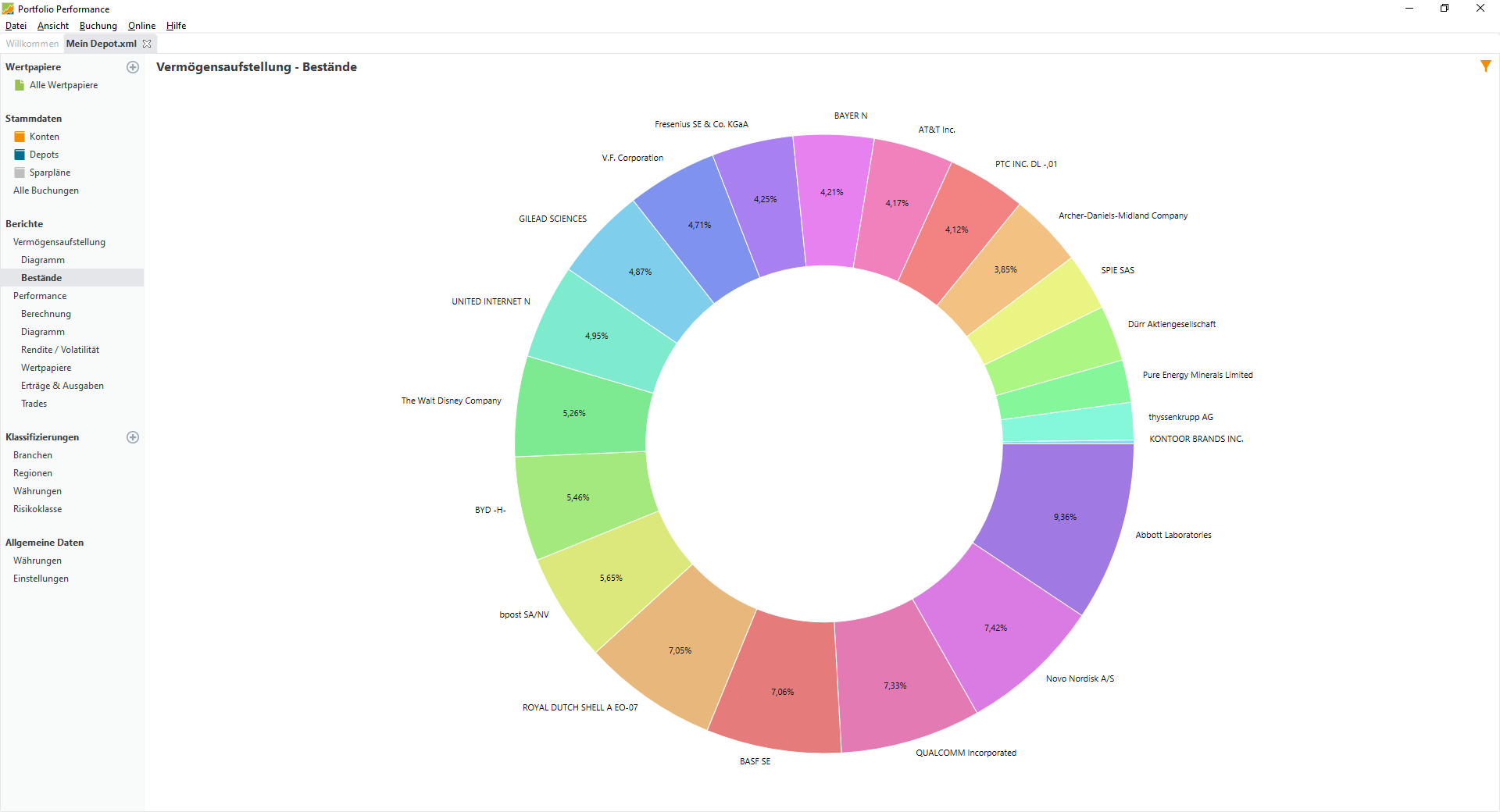Click the BAYER N 4,21% segment
1500x812 pixels.
(832, 192)
